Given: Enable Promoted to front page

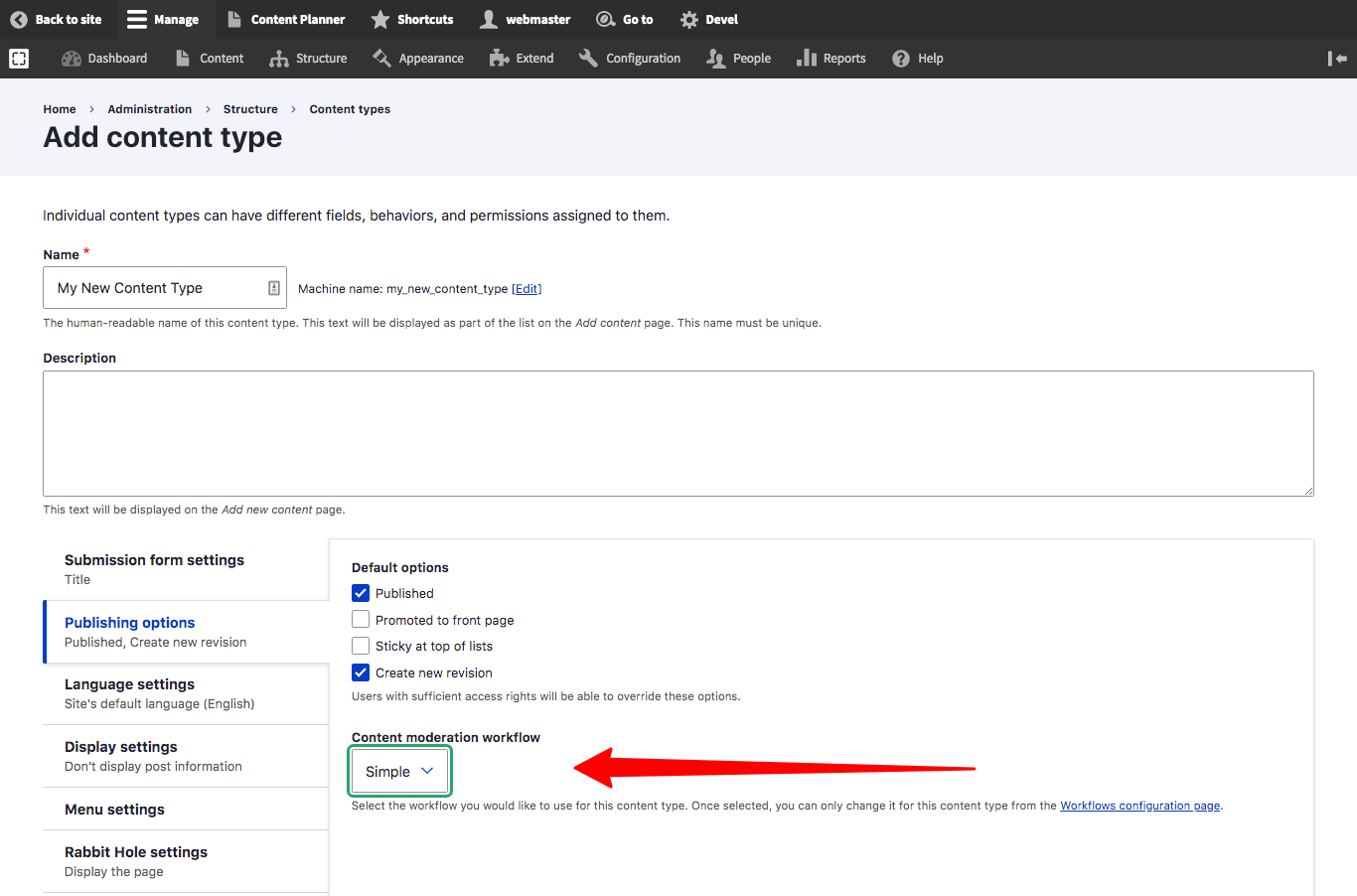Looking at the screenshot, I should (x=361, y=620).
